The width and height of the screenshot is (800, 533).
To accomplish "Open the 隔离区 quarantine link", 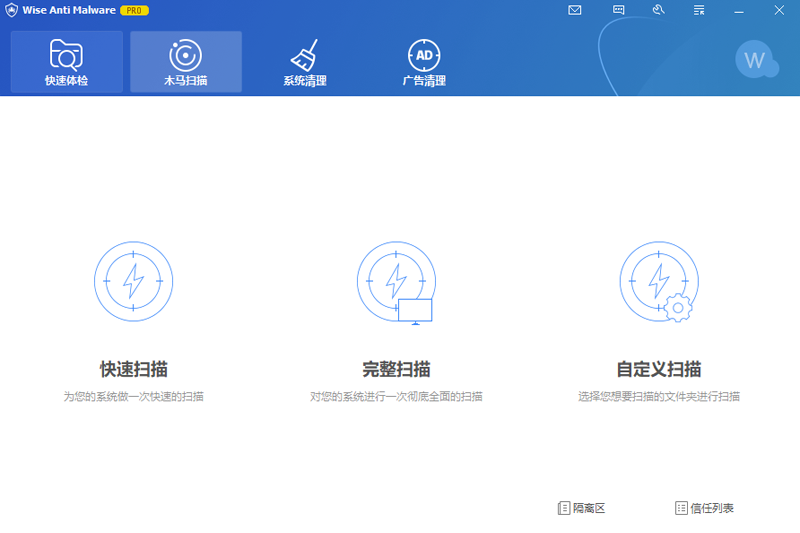I will (581, 508).
